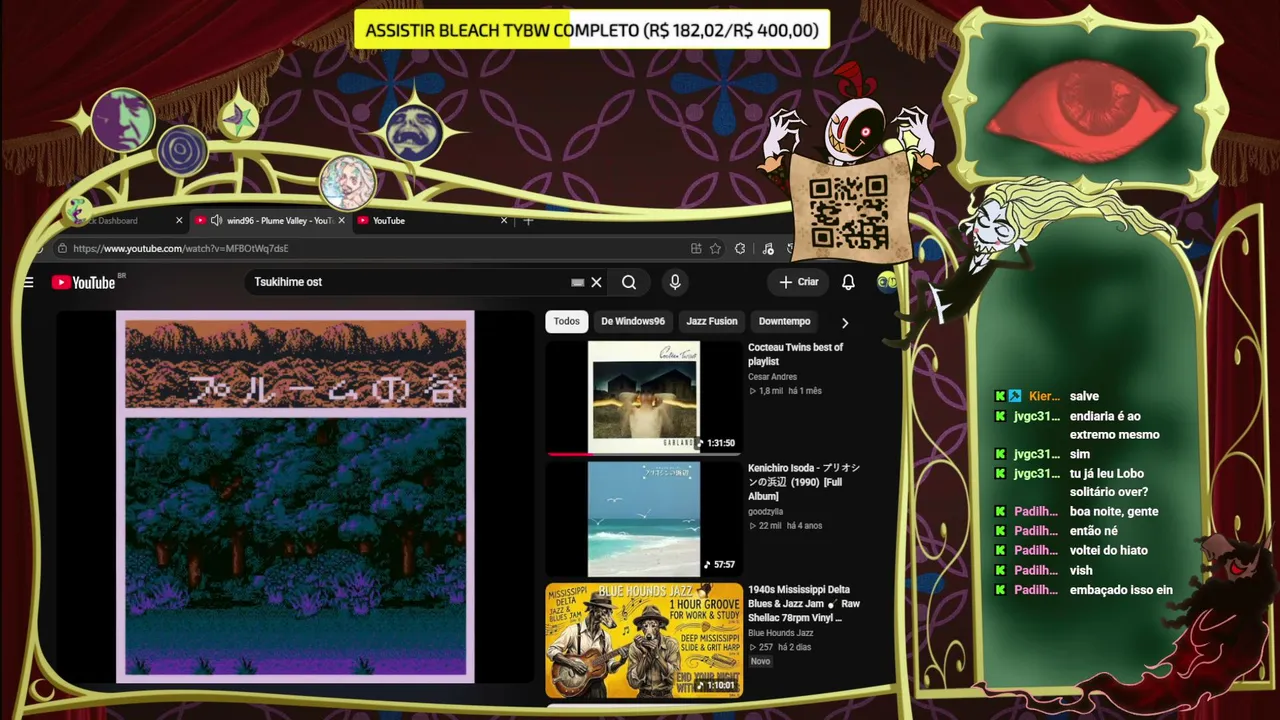Click the chat message 'vish'
Image resolution: width=1280 pixels, height=720 pixels.
(x=1080, y=570)
